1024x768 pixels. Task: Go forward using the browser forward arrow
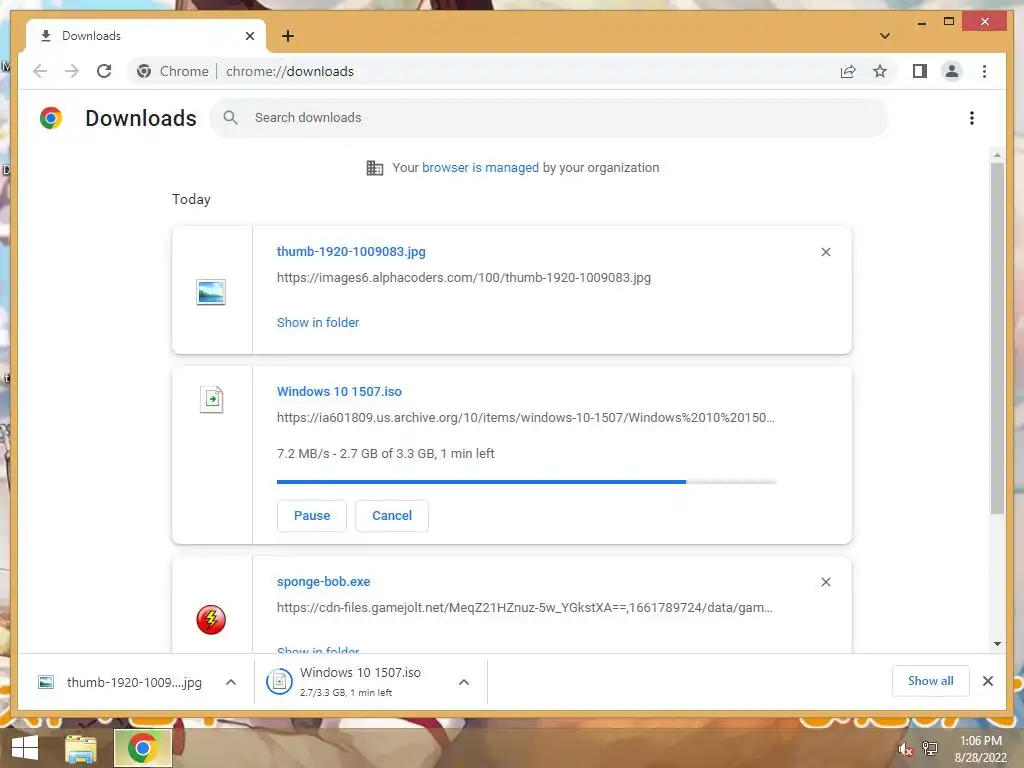[x=72, y=71]
